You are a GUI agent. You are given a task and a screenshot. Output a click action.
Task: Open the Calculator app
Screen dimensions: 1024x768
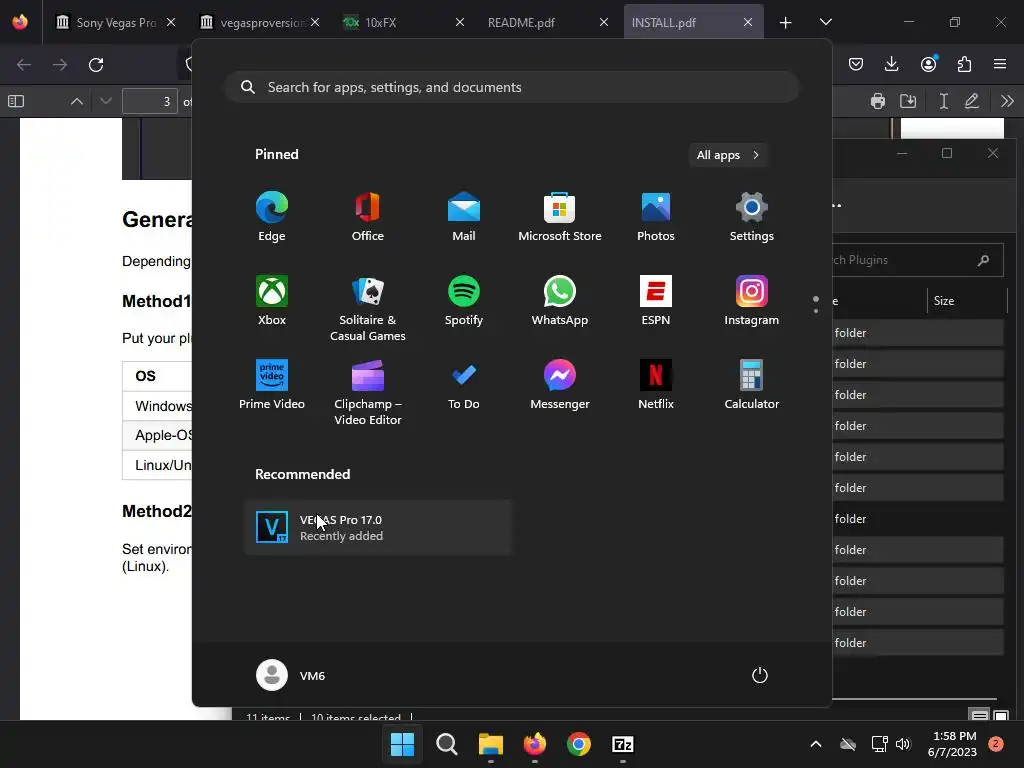click(752, 385)
